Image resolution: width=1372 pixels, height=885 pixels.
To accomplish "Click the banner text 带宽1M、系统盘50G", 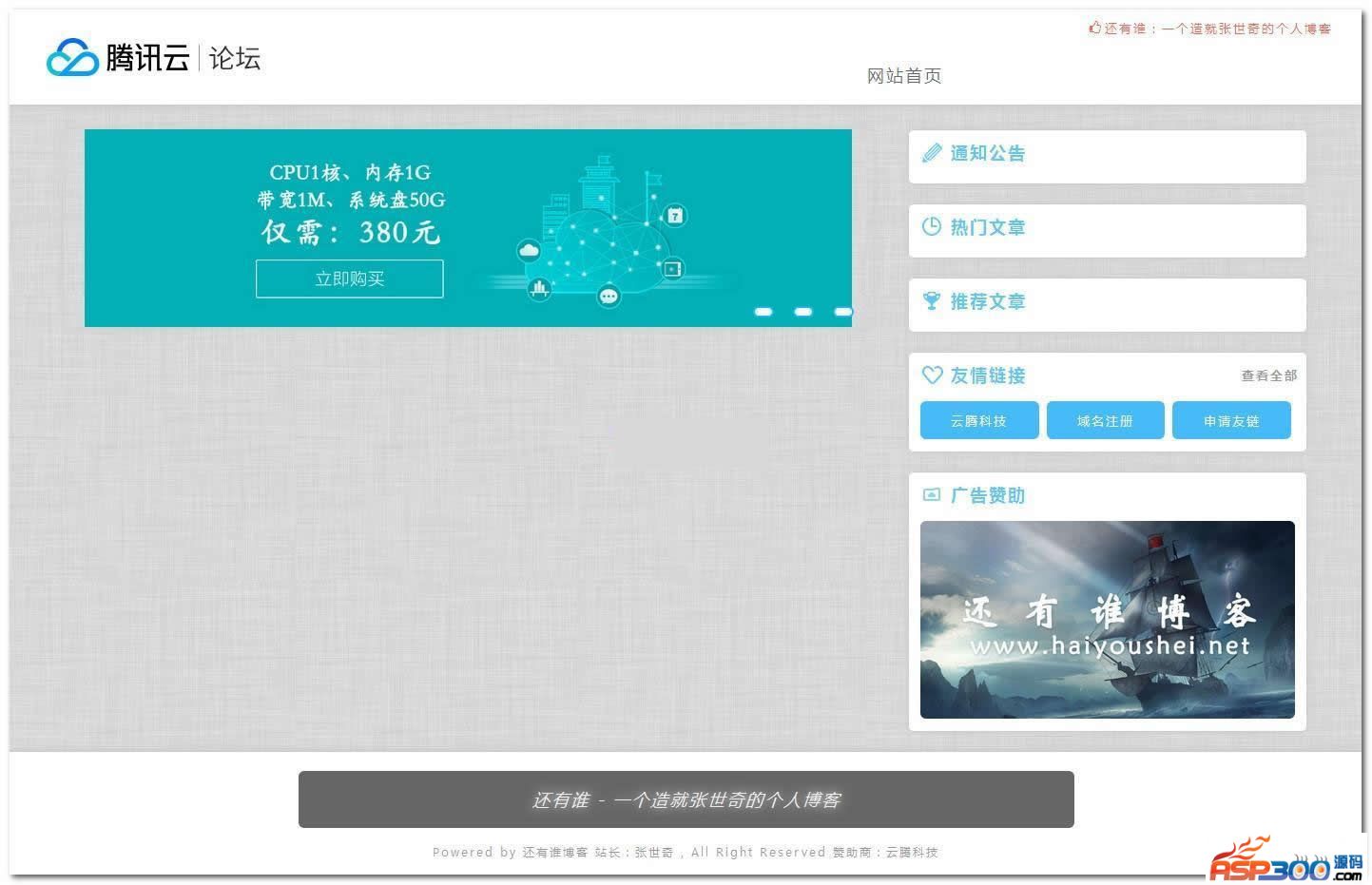I will point(351,200).
